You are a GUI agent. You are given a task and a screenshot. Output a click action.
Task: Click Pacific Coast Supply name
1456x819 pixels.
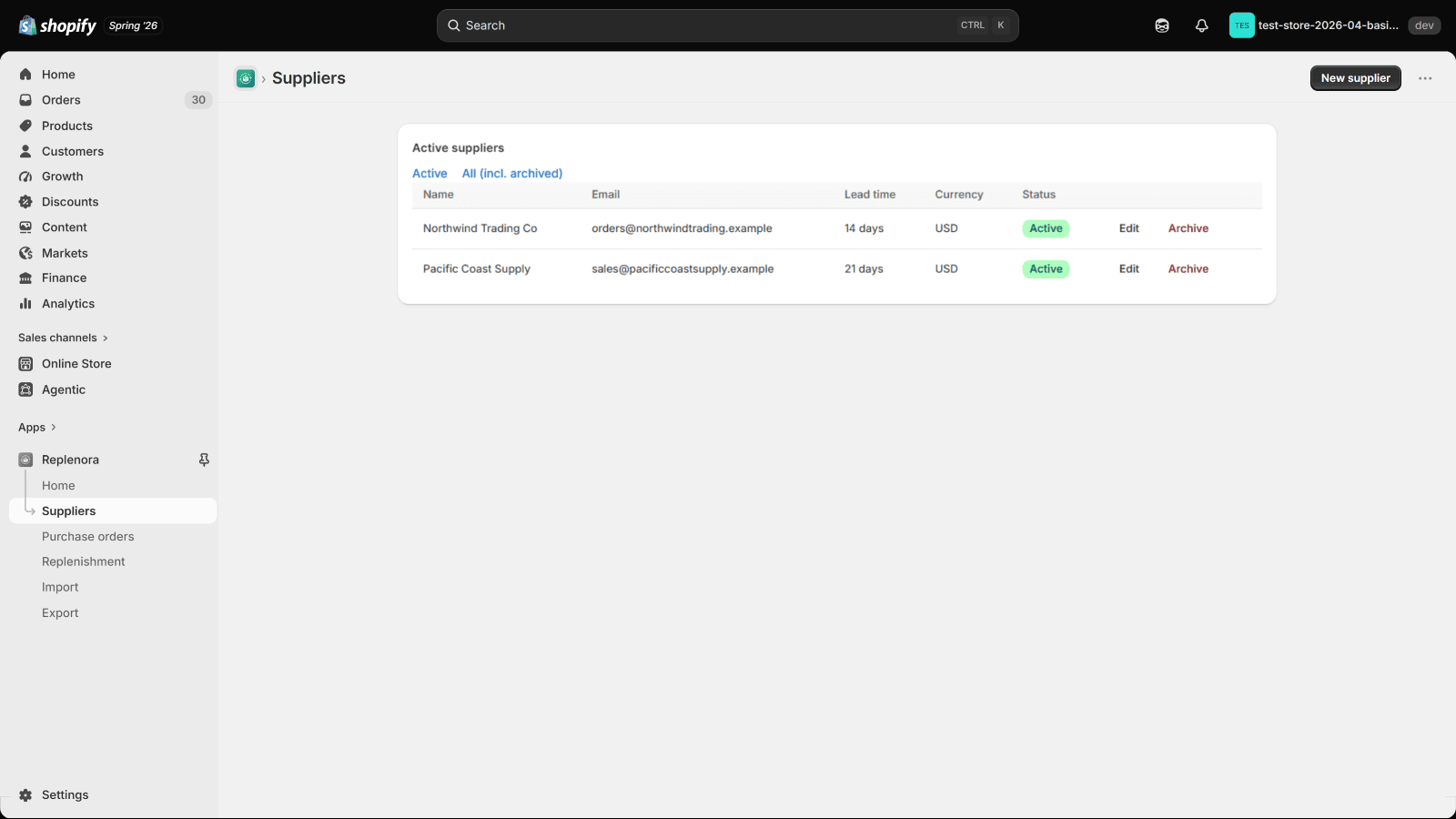pos(477,269)
